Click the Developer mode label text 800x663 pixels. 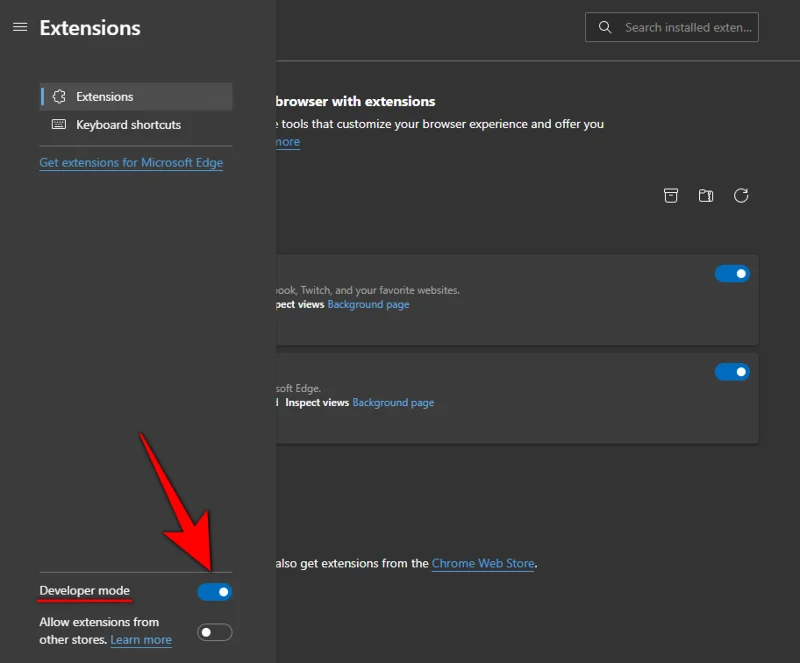click(85, 591)
